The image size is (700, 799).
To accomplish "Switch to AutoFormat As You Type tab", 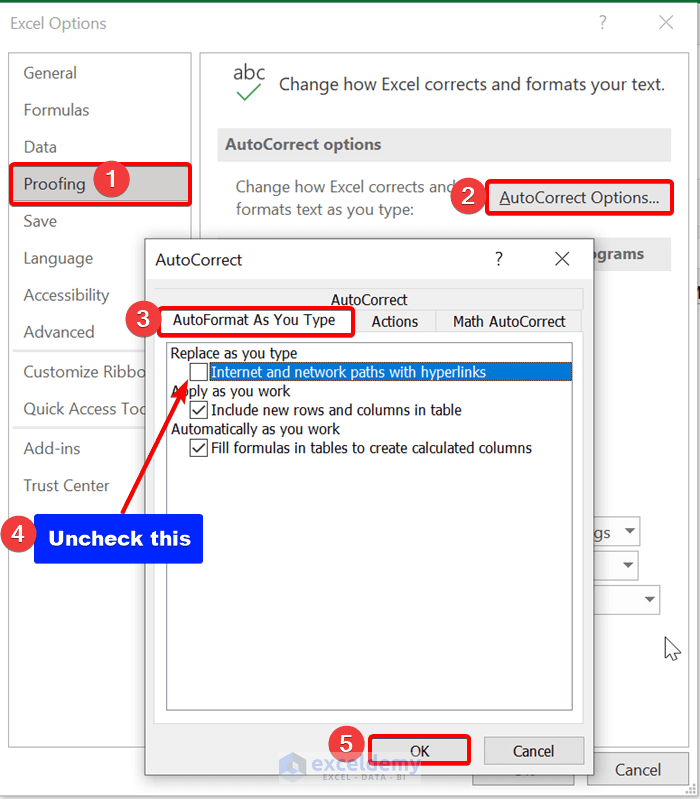I will 256,321.
